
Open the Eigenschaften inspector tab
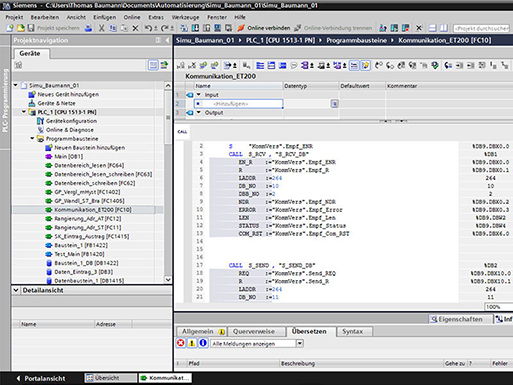[460, 319]
